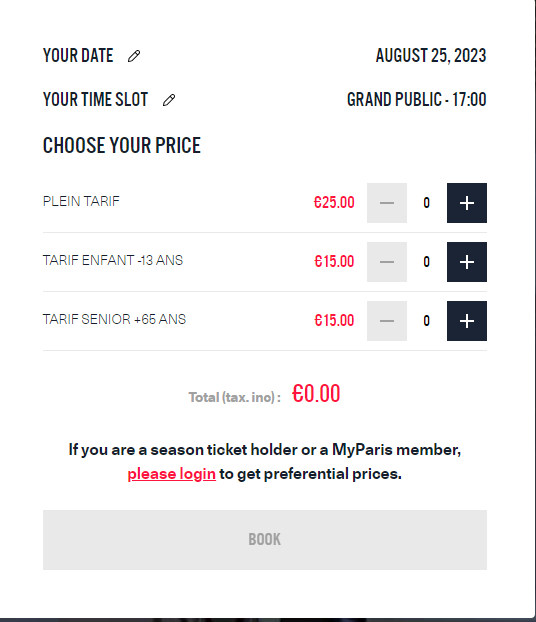
Task: Click the Book button
Action: 265,540
